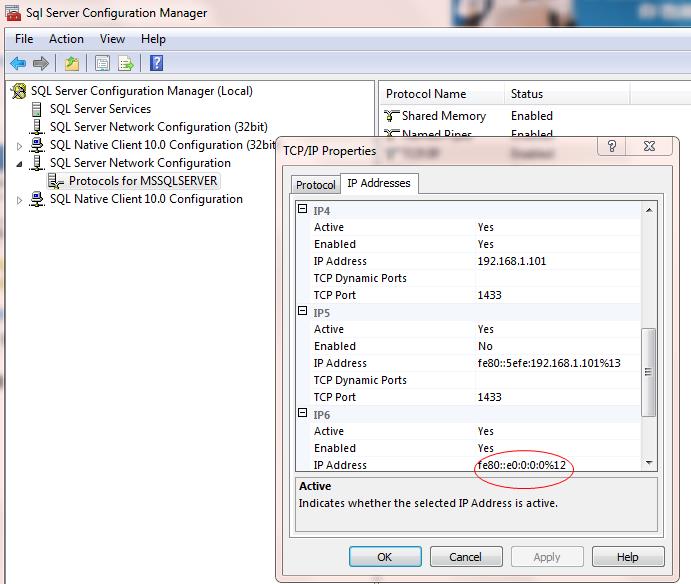Click the IP6 address fe80::e0:0:0:0%12

pos(521,465)
